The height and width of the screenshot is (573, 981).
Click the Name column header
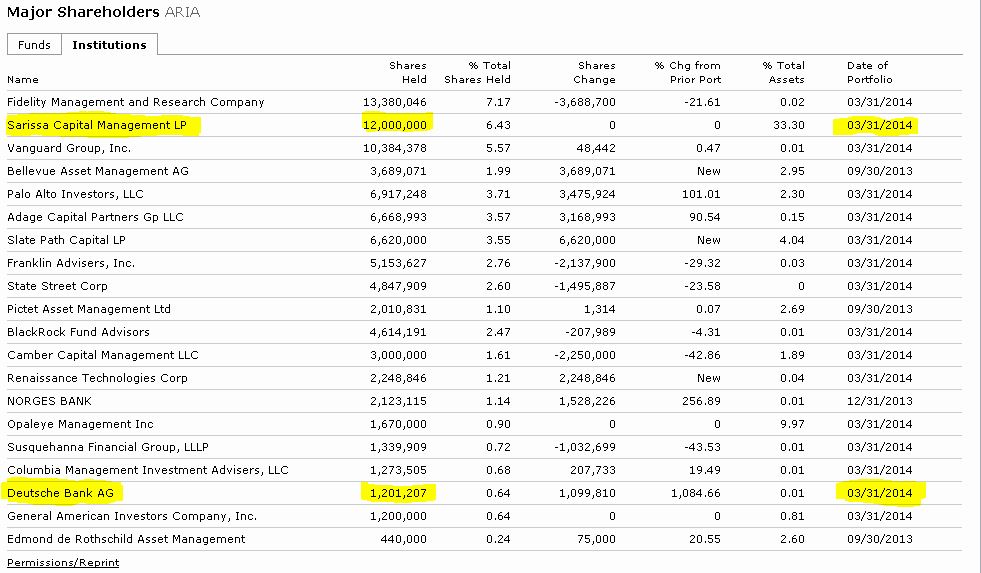pyautogui.click(x=23, y=79)
